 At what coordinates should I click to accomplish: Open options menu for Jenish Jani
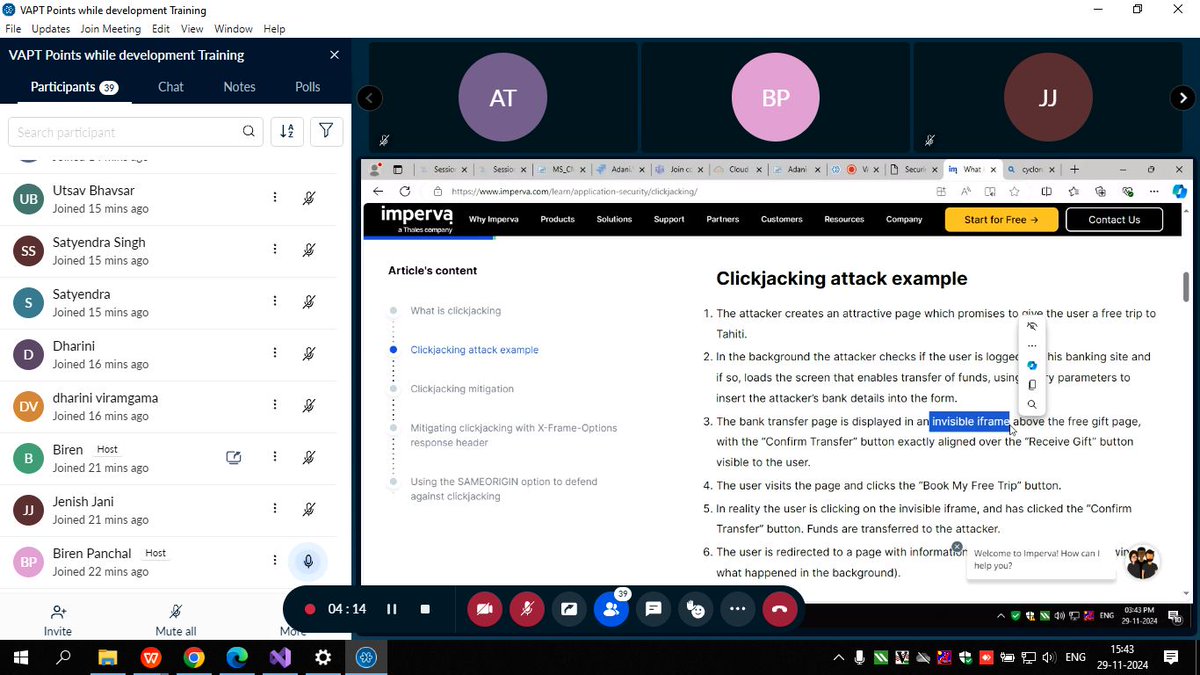click(275, 509)
